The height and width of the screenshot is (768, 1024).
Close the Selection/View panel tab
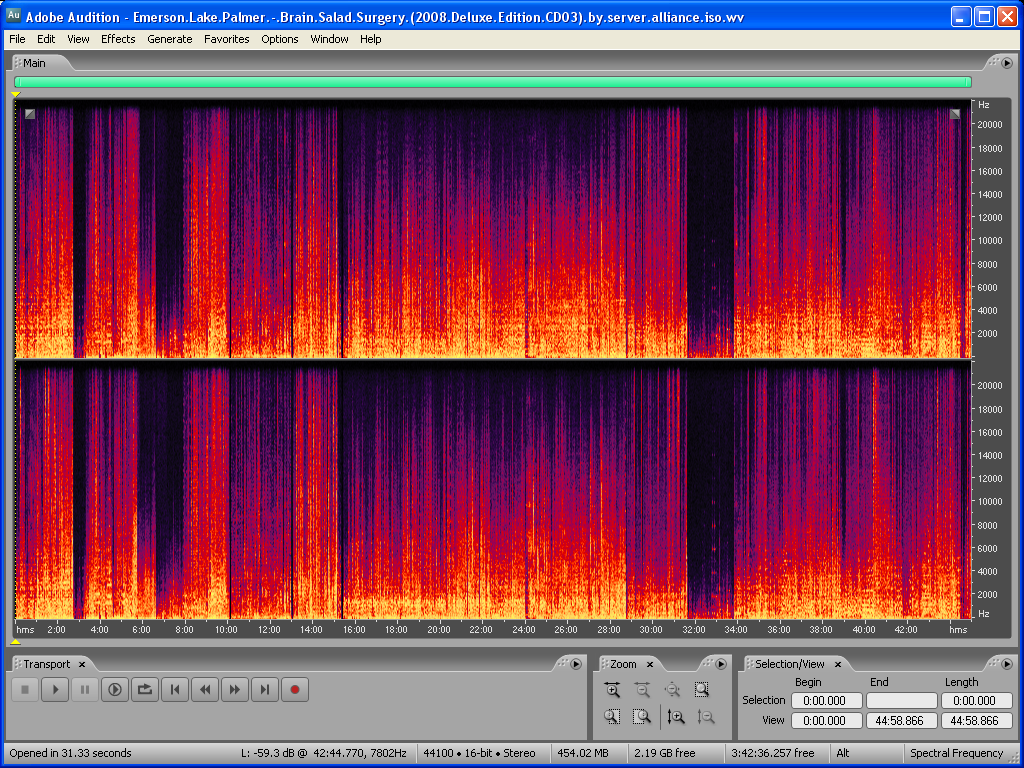(x=838, y=664)
